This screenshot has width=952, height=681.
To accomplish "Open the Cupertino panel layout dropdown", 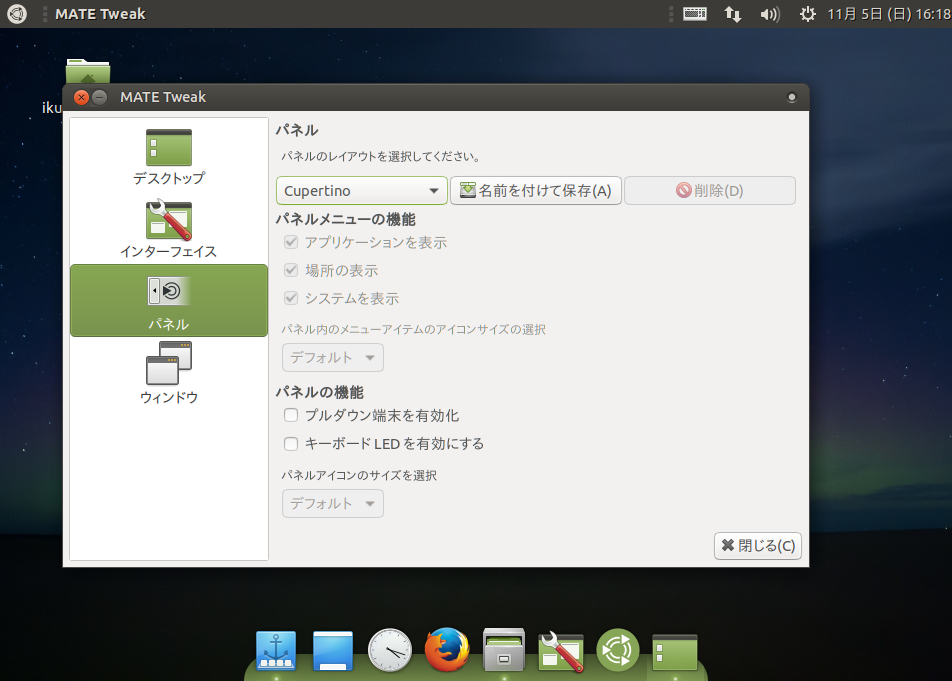I will [x=362, y=191].
